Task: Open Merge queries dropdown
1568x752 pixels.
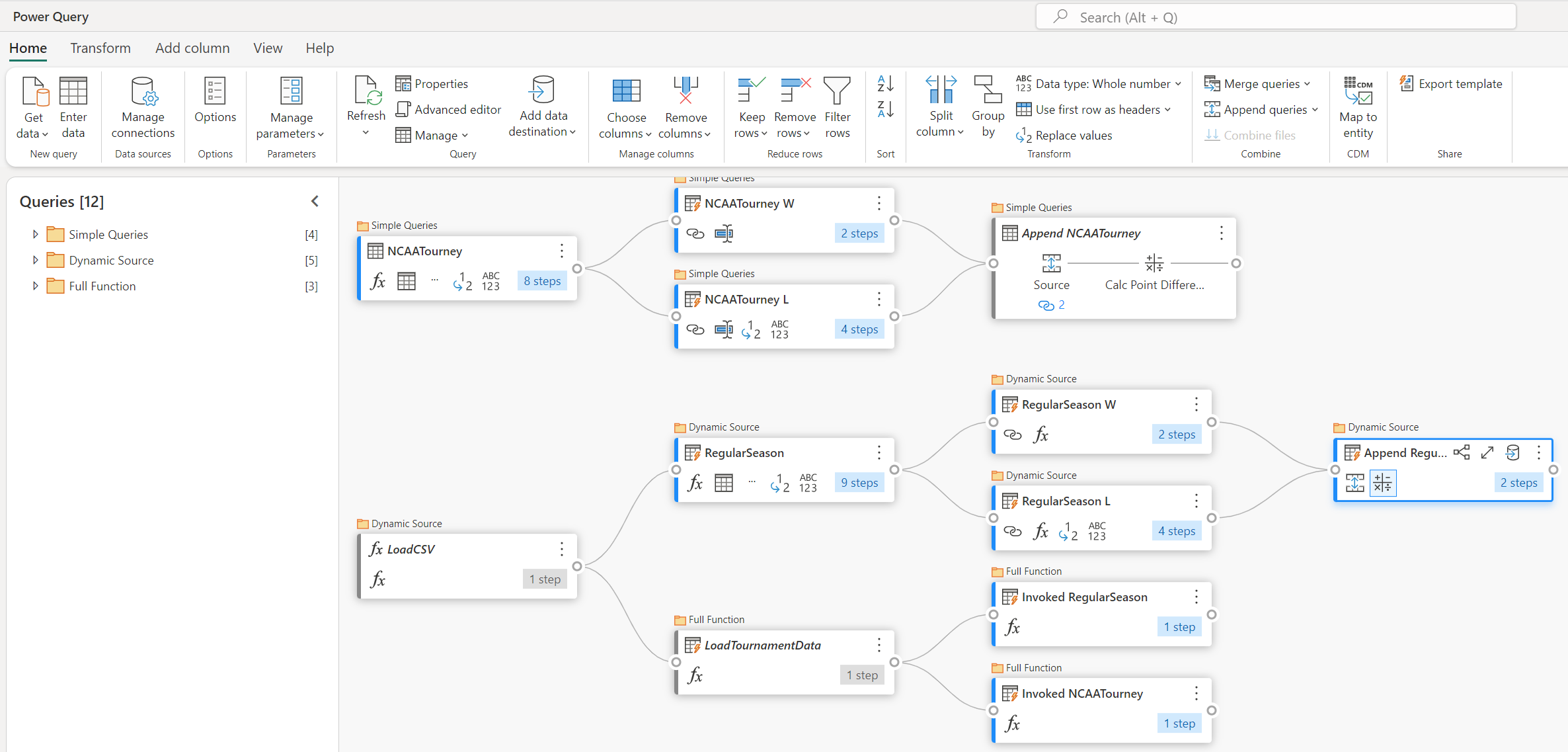Action: [1257, 83]
